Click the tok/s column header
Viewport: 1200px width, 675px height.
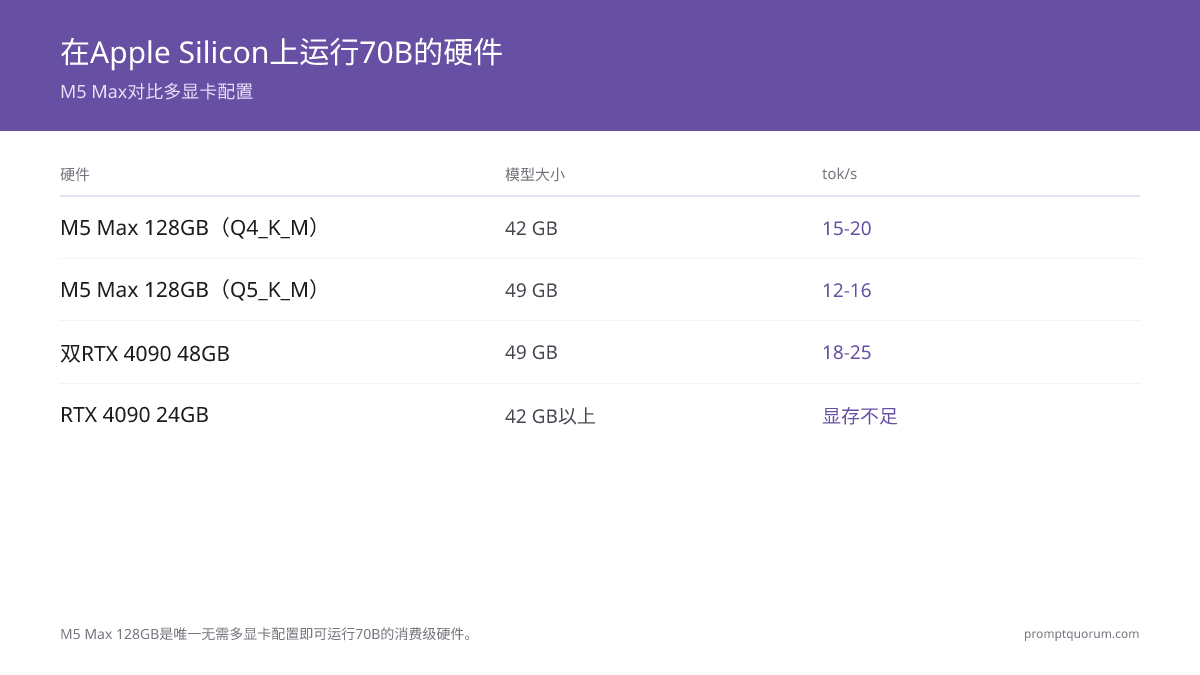pyautogui.click(x=839, y=174)
